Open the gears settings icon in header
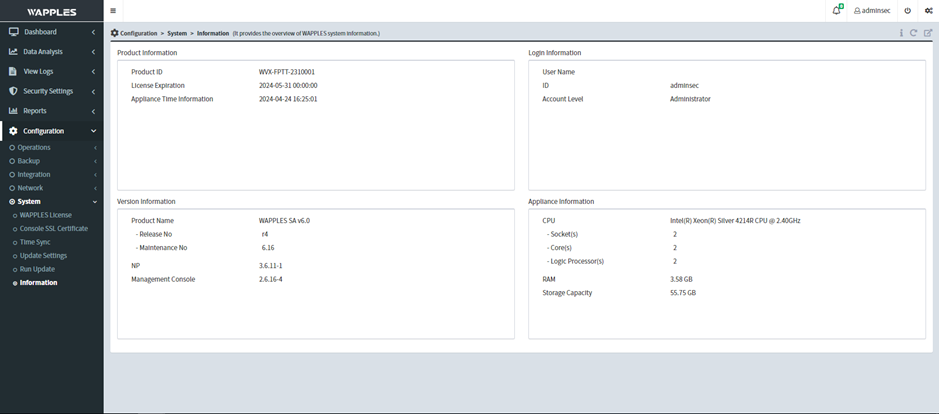This screenshot has height=414, width=939. [928, 10]
